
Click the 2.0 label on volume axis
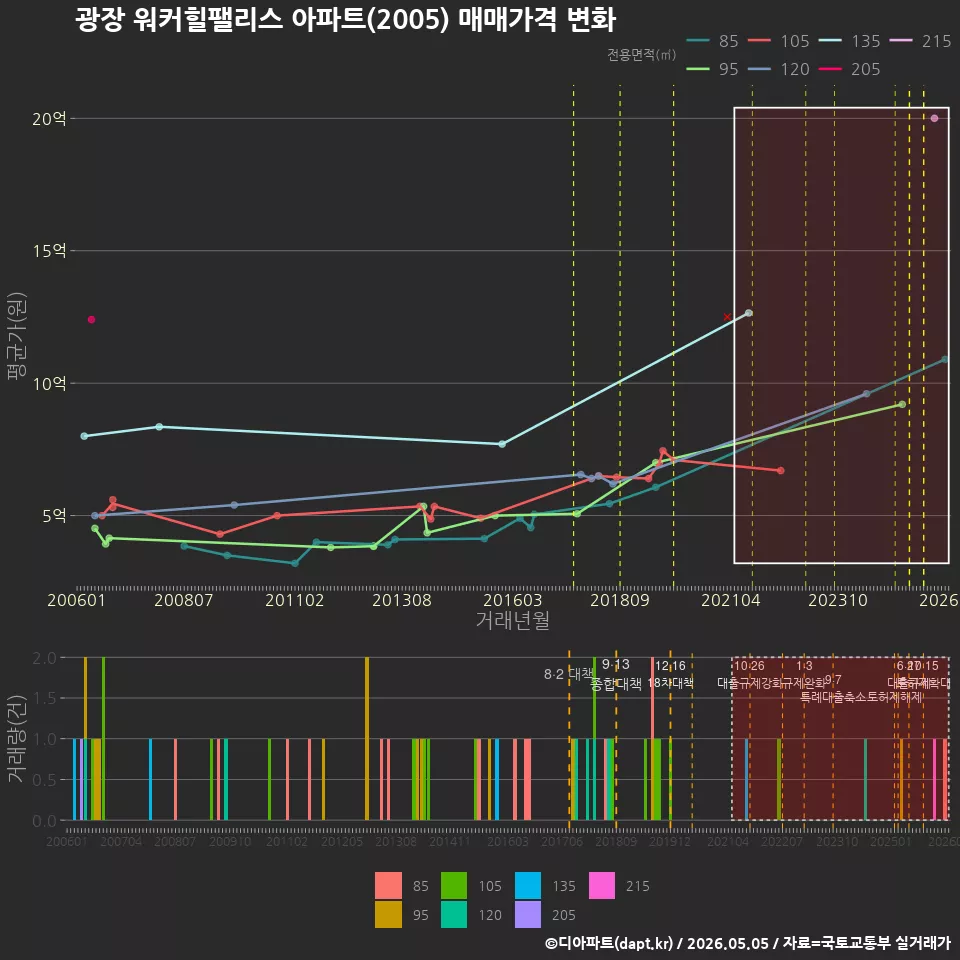pos(44,658)
